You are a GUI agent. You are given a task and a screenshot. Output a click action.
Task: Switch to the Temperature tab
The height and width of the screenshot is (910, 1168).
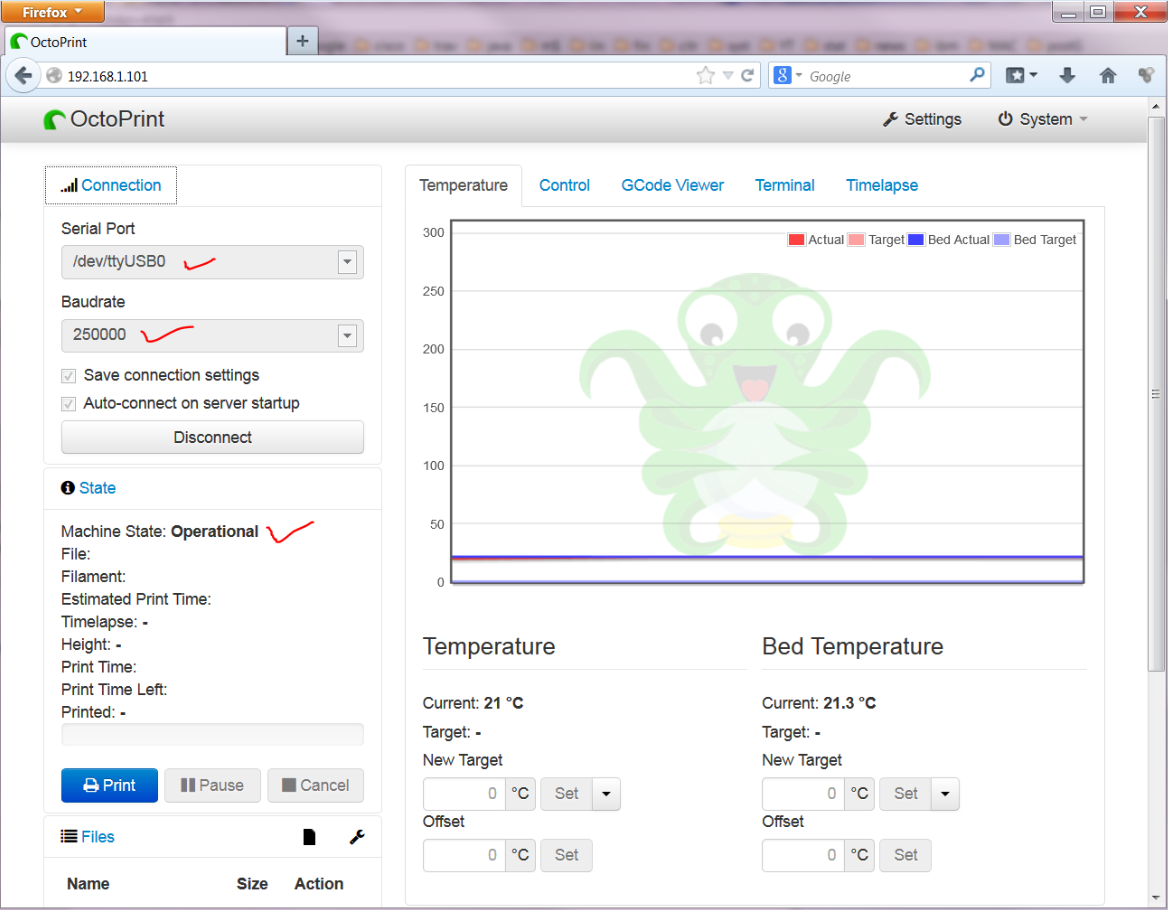pos(463,185)
